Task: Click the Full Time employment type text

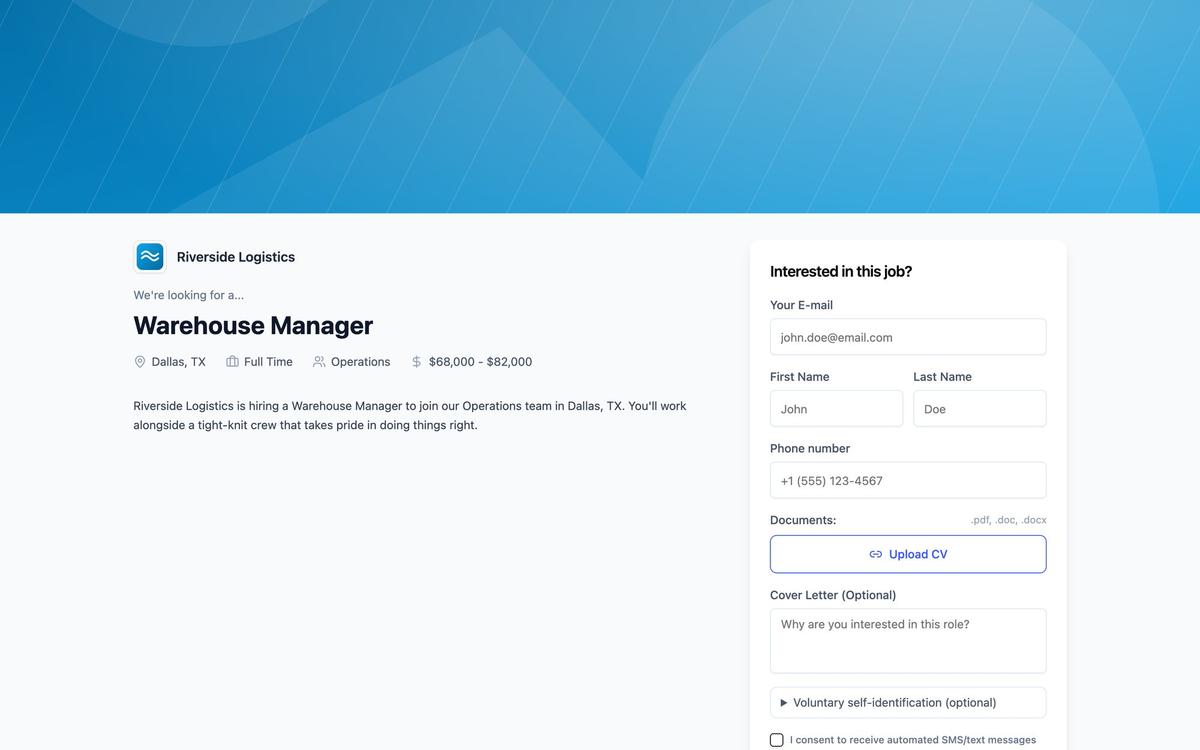Action: point(268,362)
